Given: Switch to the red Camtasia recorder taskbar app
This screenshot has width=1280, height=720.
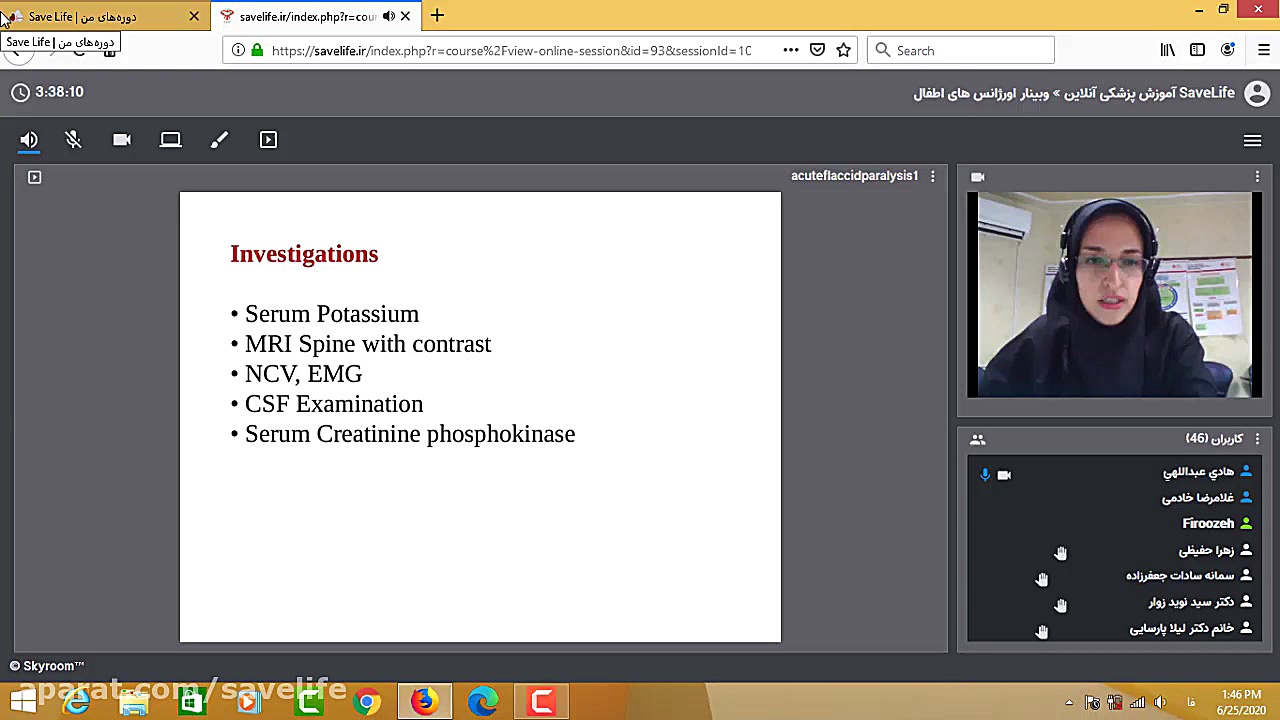Looking at the screenshot, I should tap(541, 702).
